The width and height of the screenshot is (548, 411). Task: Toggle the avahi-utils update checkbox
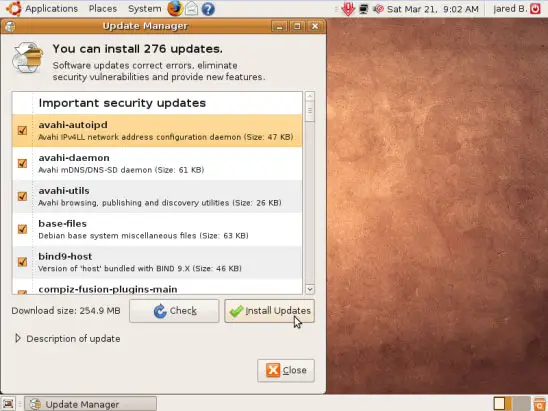pos(22,196)
